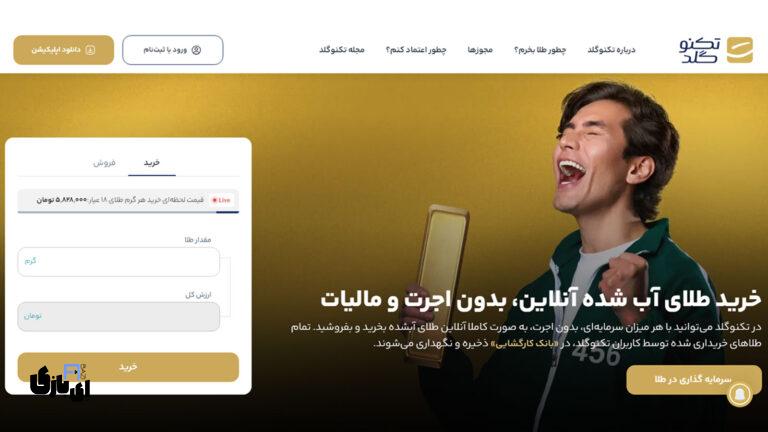Image resolution: width=768 pixels, height=432 pixels.
Task: Open چطور طلا بخرم؟ menu item
Action: [540, 50]
